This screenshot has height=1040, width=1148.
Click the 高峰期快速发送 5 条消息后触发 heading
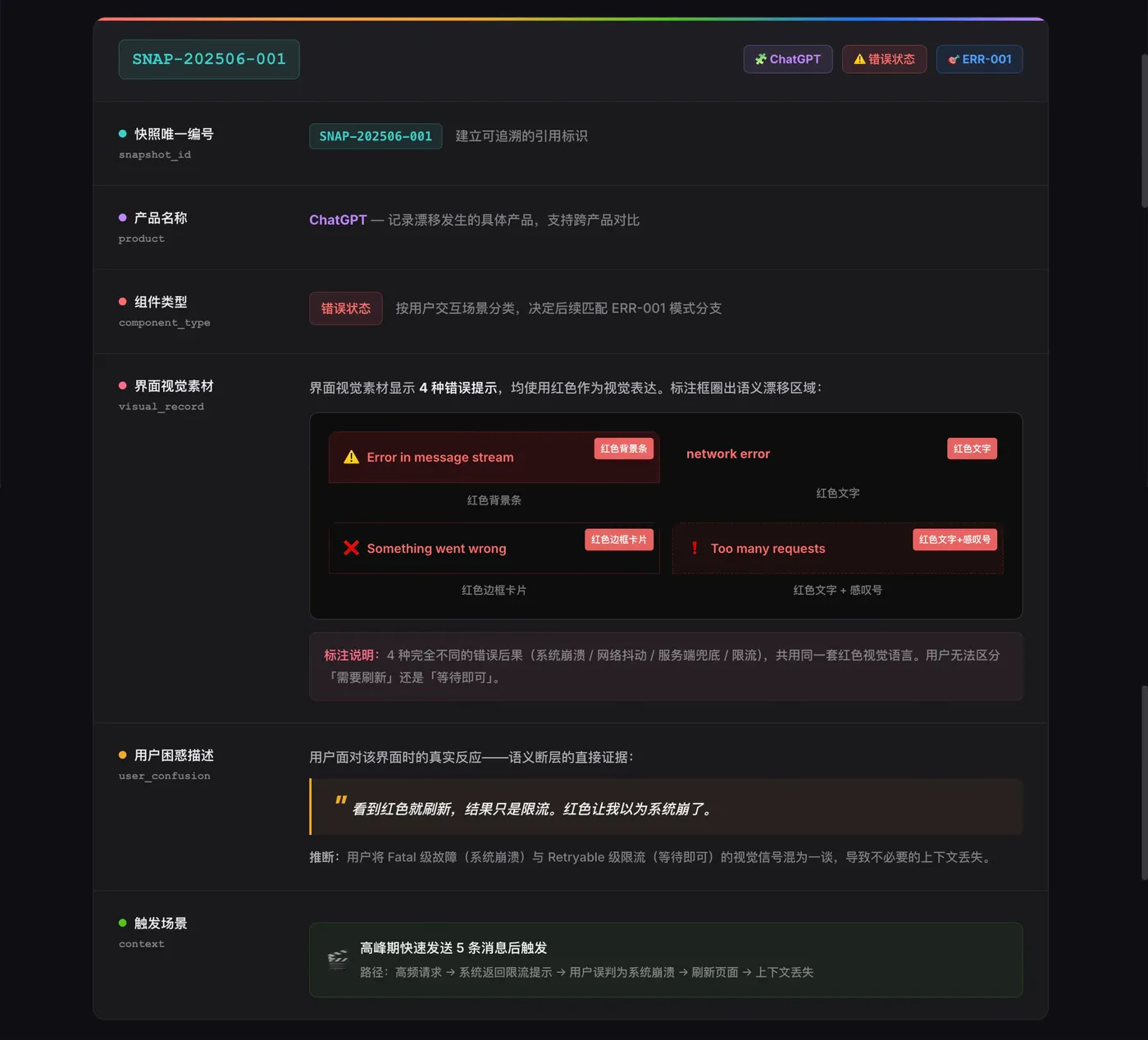453,948
